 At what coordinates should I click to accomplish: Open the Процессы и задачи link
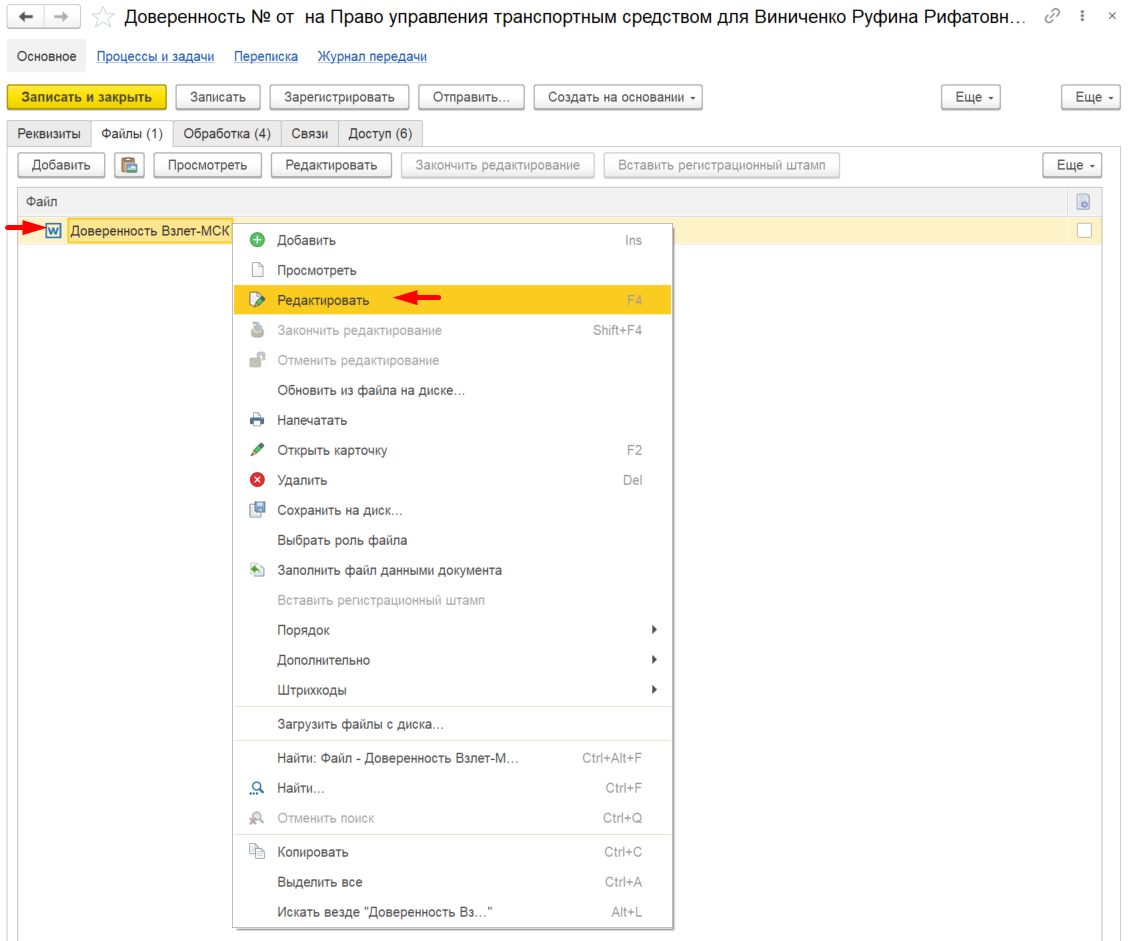click(x=155, y=56)
